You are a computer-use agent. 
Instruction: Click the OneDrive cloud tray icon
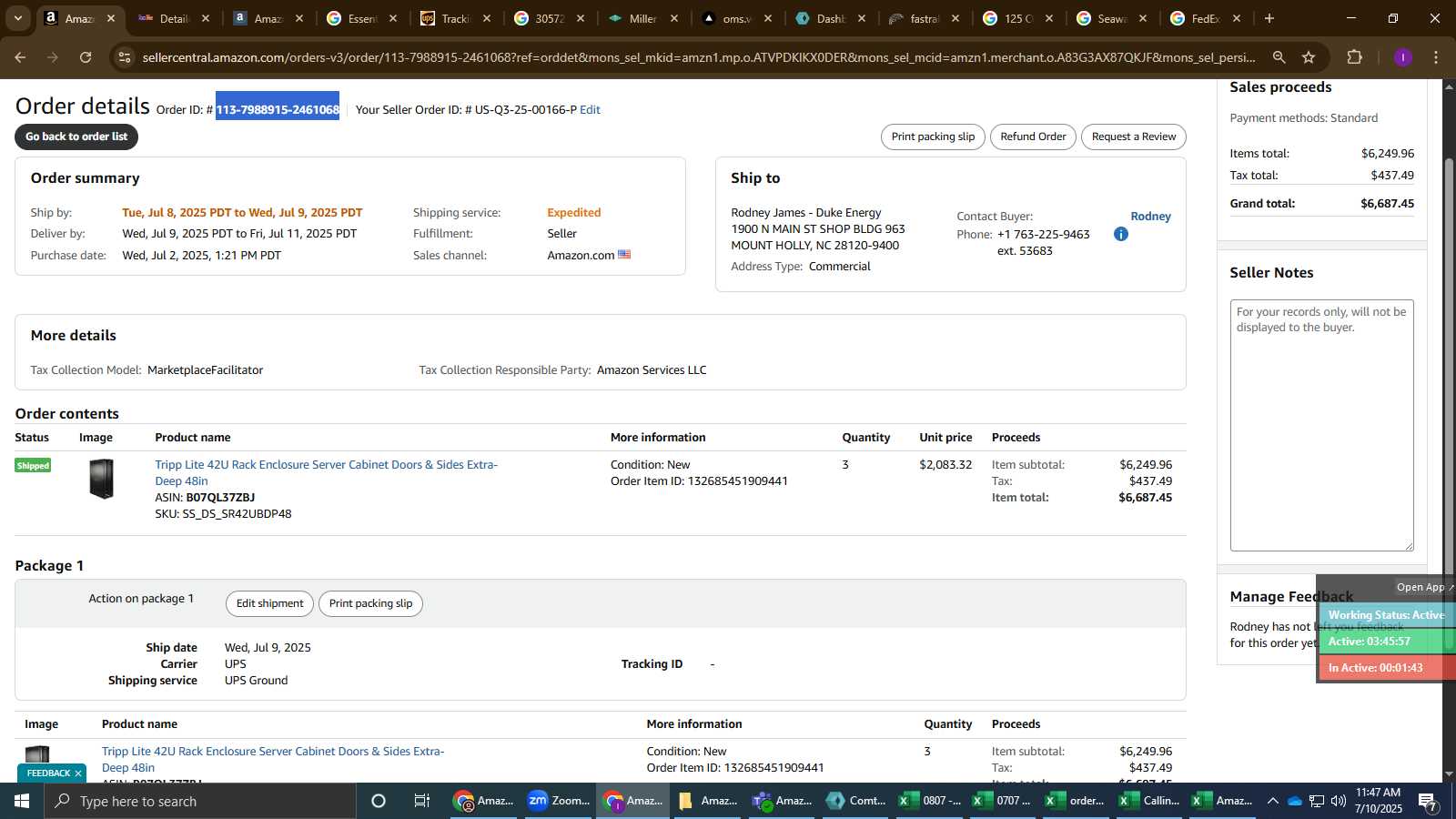tap(1294, 801)
